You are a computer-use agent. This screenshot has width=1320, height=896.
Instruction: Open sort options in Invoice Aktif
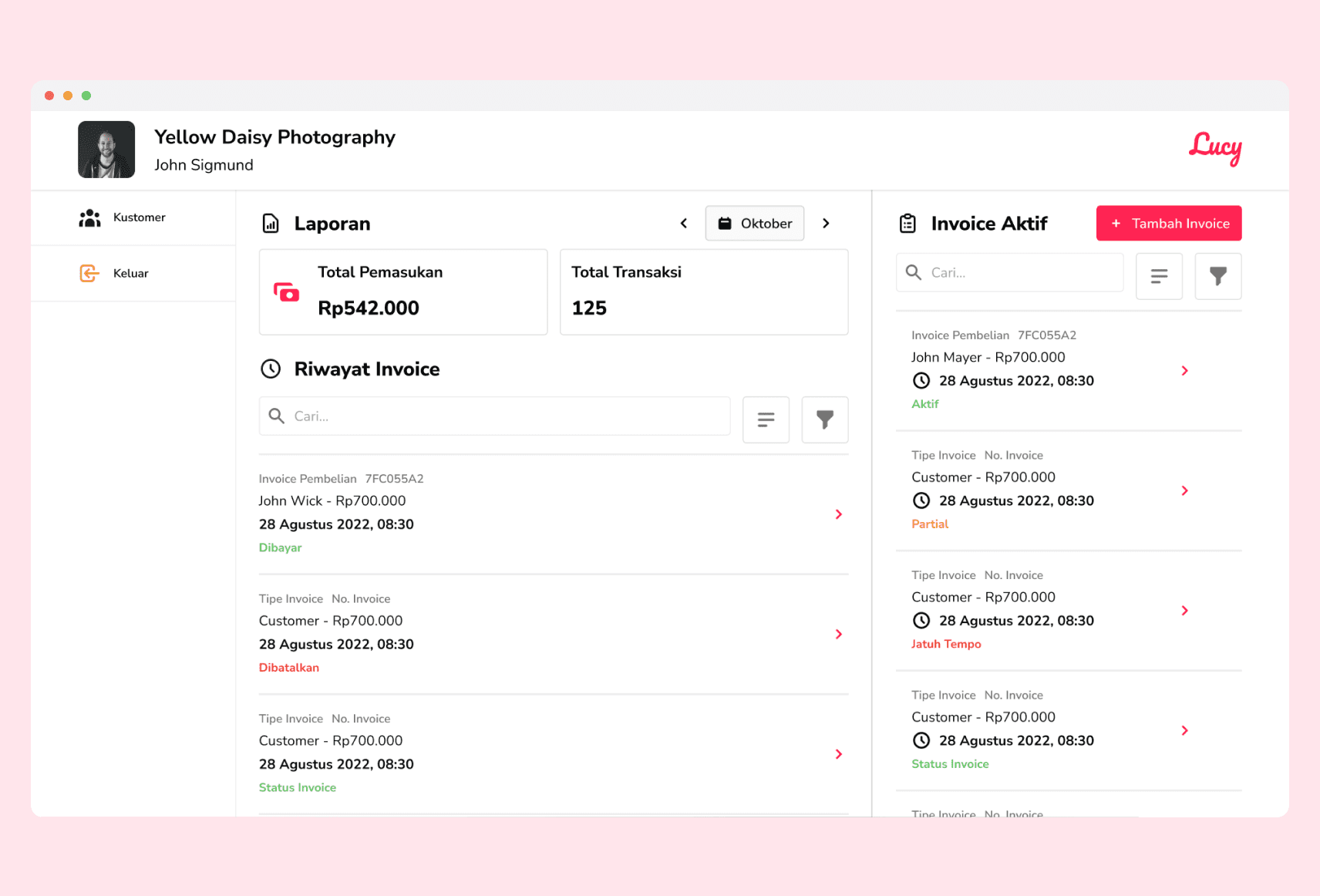point(1159,276)
